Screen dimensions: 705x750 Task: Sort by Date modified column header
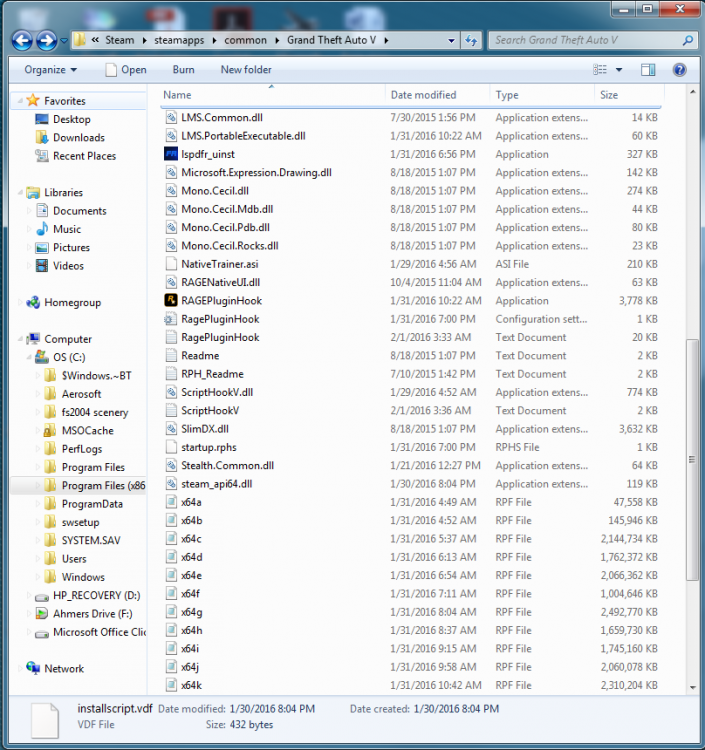tap(438, 95)
